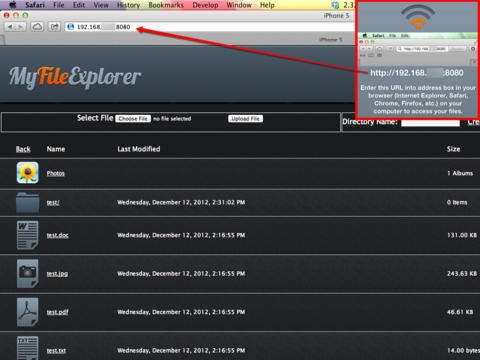Click the camera image icon for test.jpg

point(27,273)
